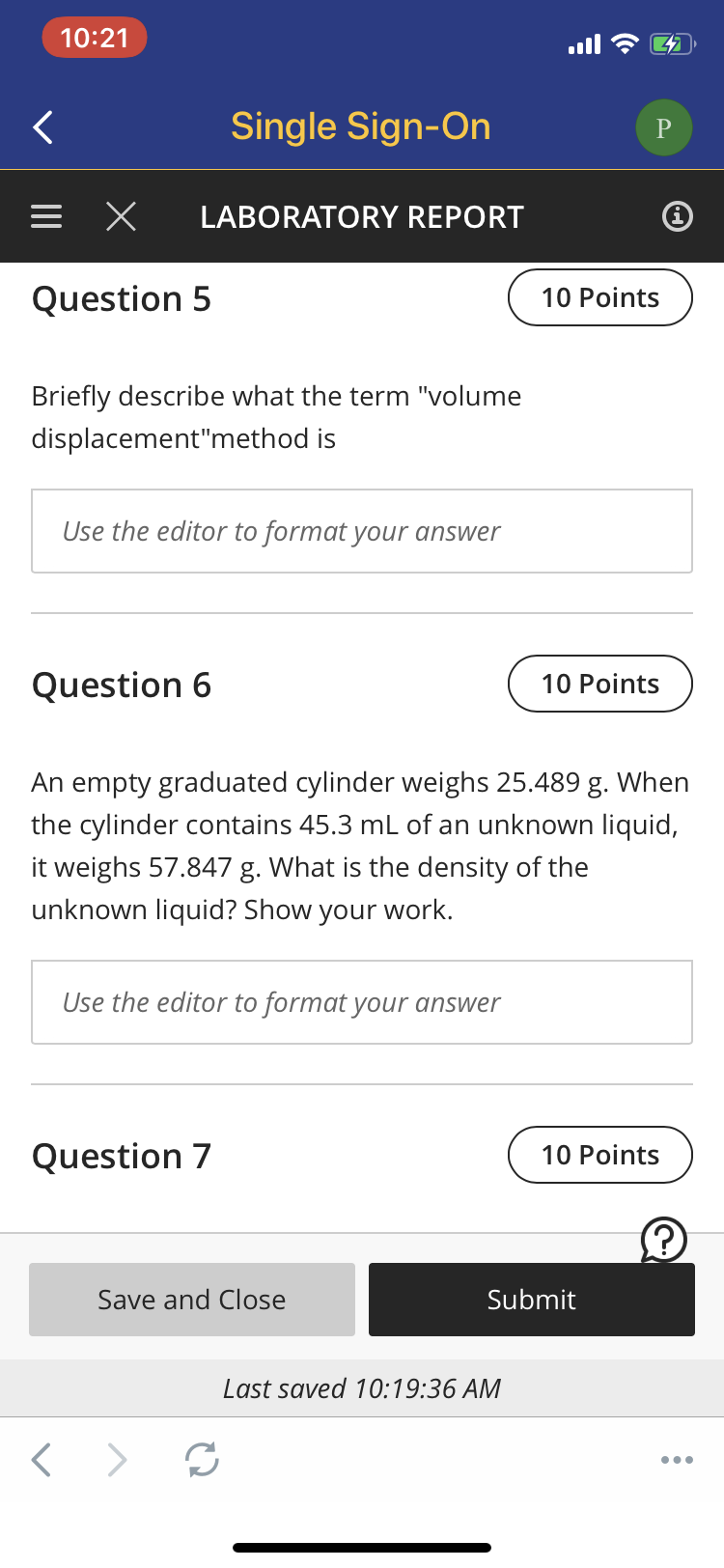Image resolution: width=724 pixels, height=1568 pixels.
Task: Tap the back arrow beside Single Sign-On
Action: tap(42, 126)
